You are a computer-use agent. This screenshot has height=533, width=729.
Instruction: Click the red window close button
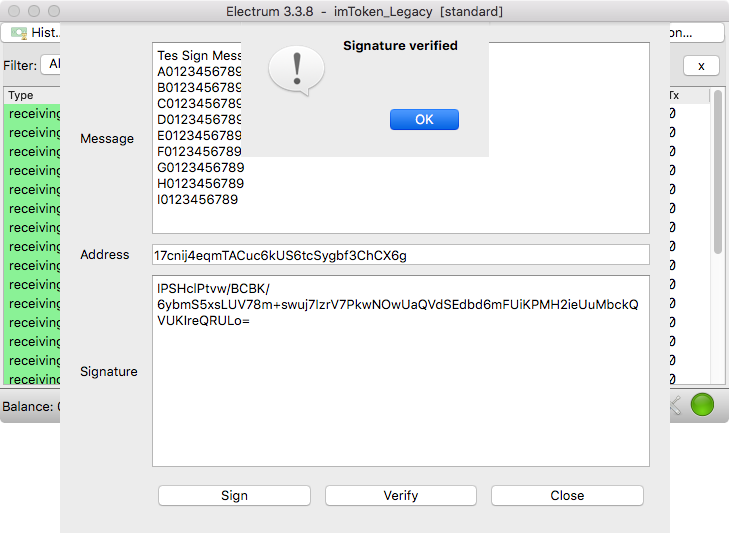pyautogui.click(x=14, y=11)
